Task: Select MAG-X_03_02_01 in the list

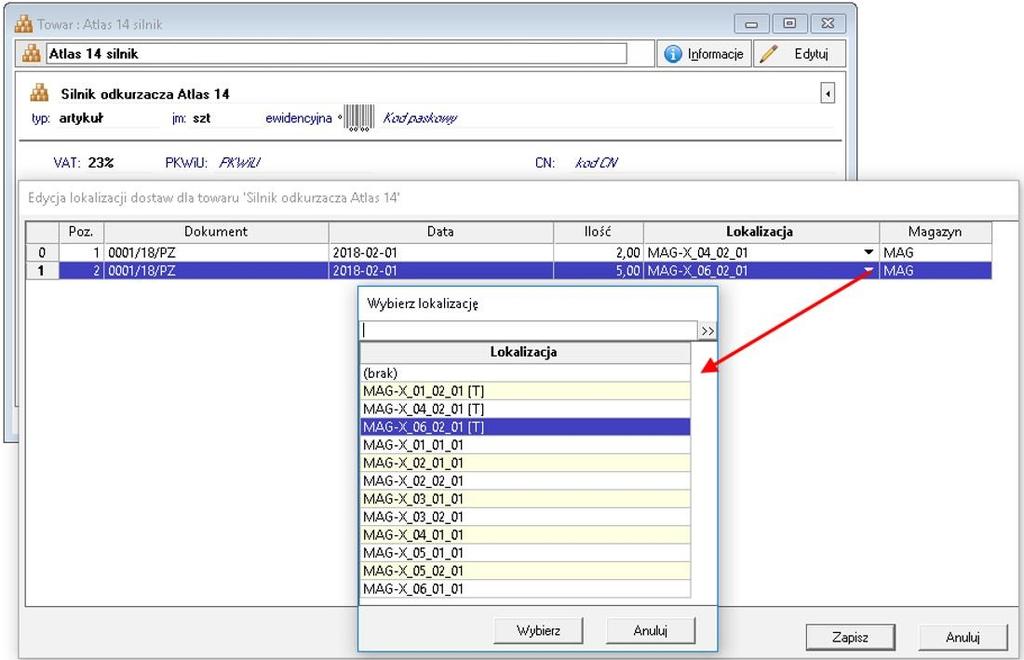Action: click(x=525, y=516)
